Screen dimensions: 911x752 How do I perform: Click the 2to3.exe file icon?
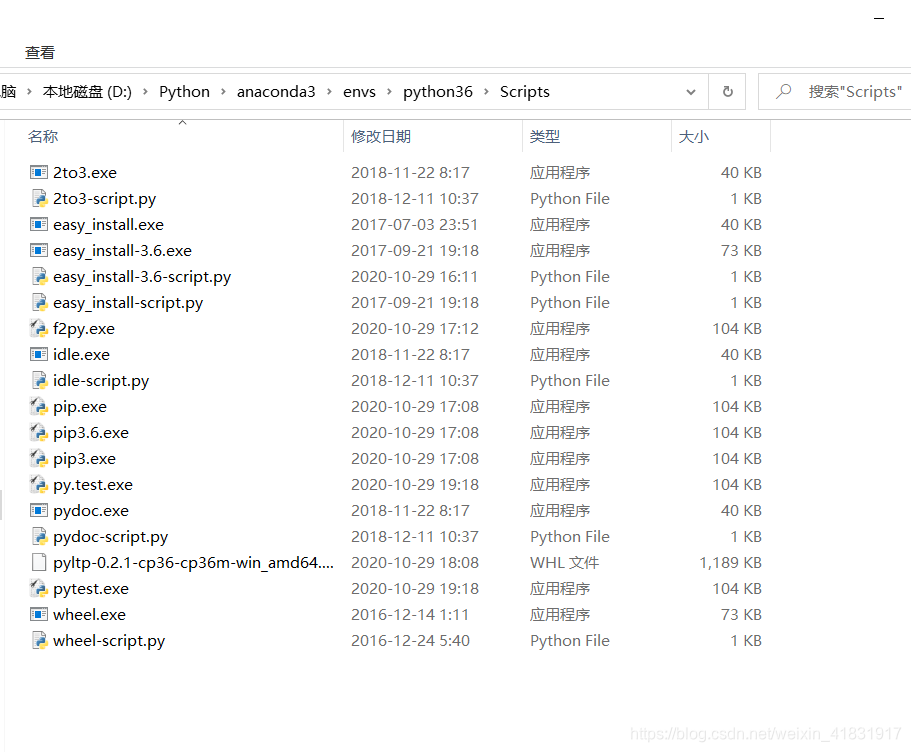(x=39, y=173)
